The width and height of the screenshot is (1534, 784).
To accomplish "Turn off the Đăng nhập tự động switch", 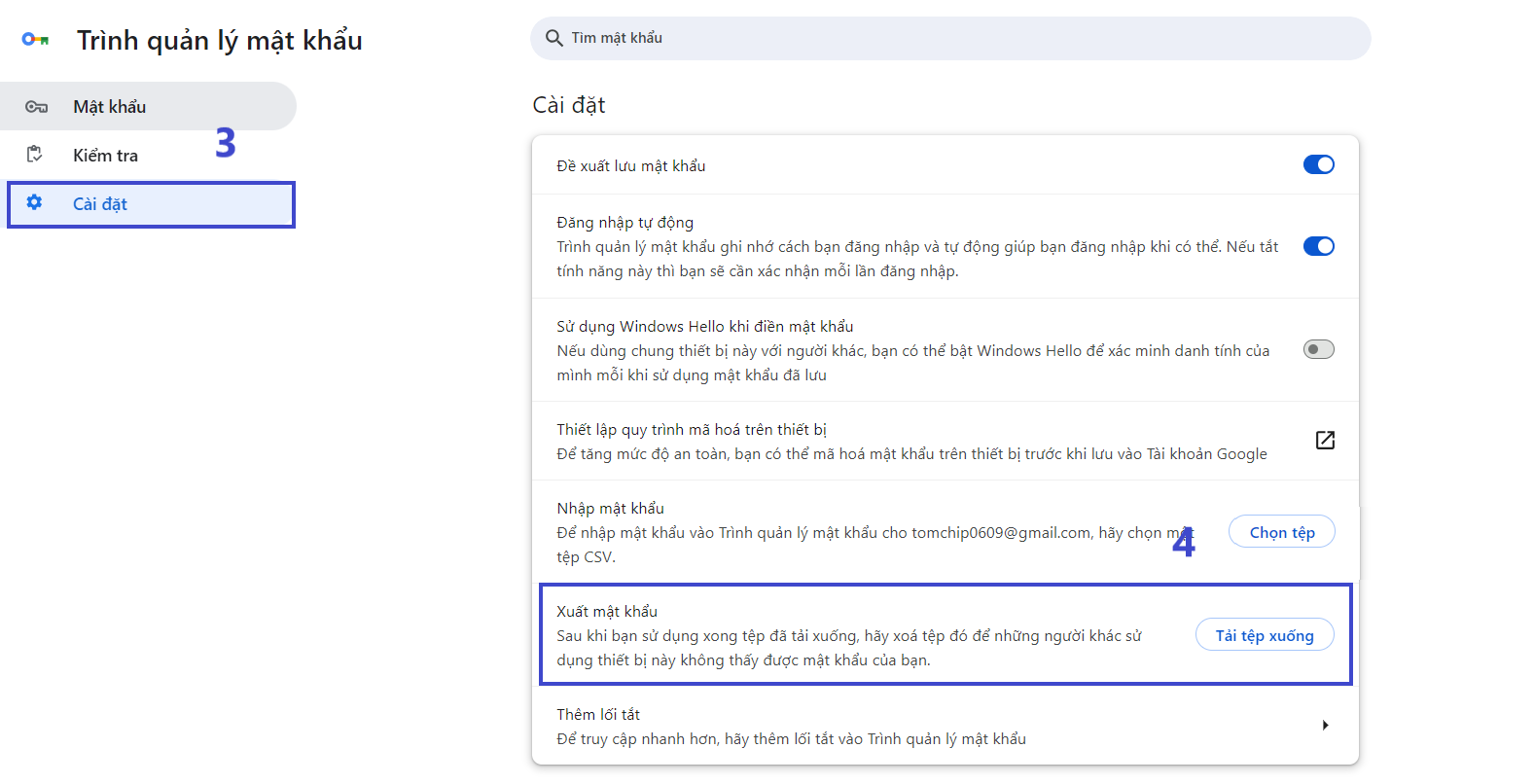I will 1319,246.
